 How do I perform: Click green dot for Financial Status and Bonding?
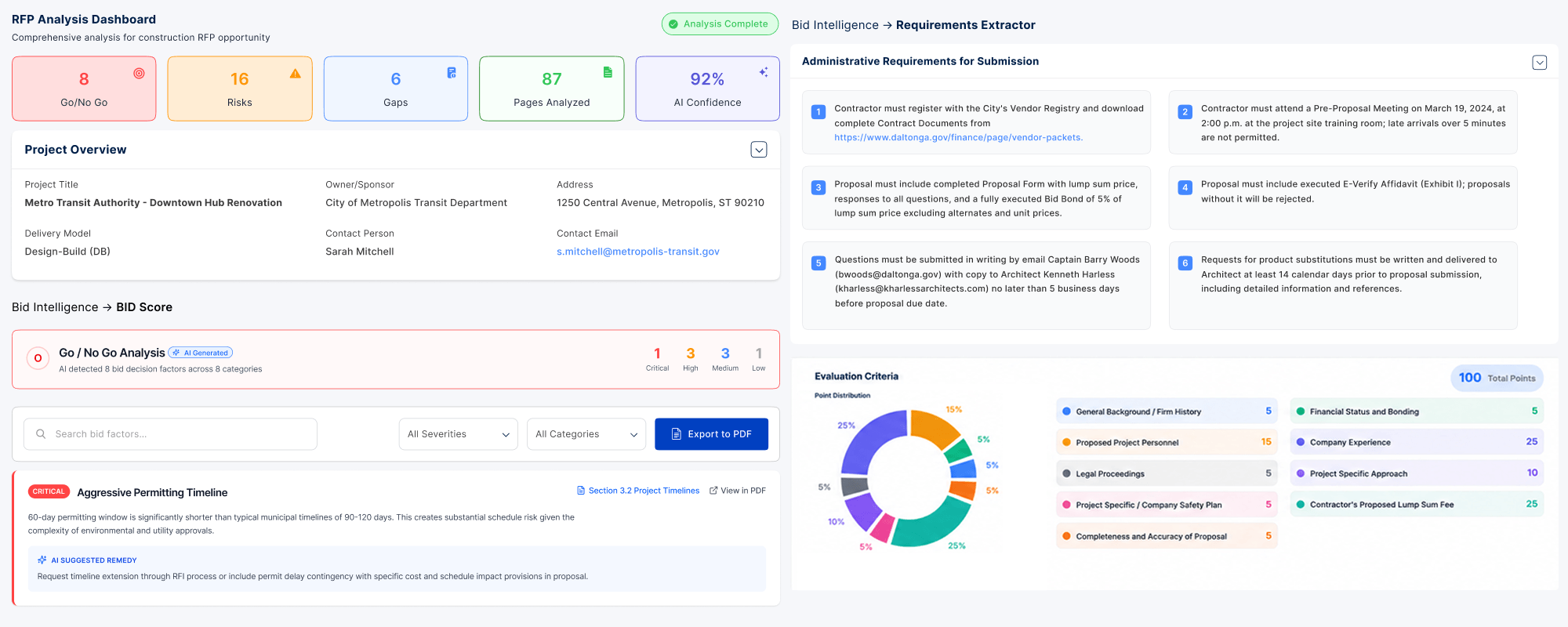coord(1301,411)
